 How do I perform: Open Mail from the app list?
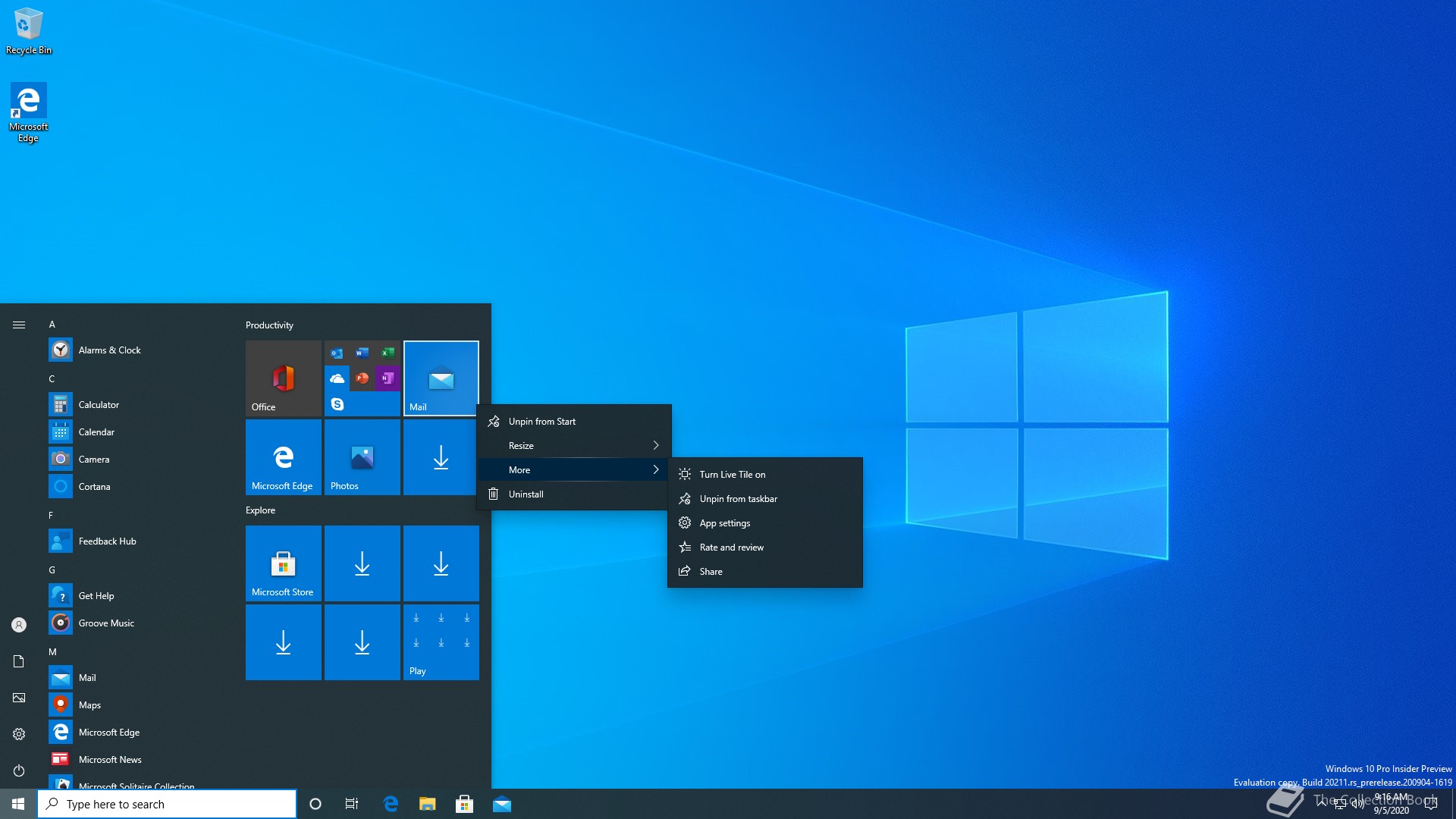coord(141,677)
